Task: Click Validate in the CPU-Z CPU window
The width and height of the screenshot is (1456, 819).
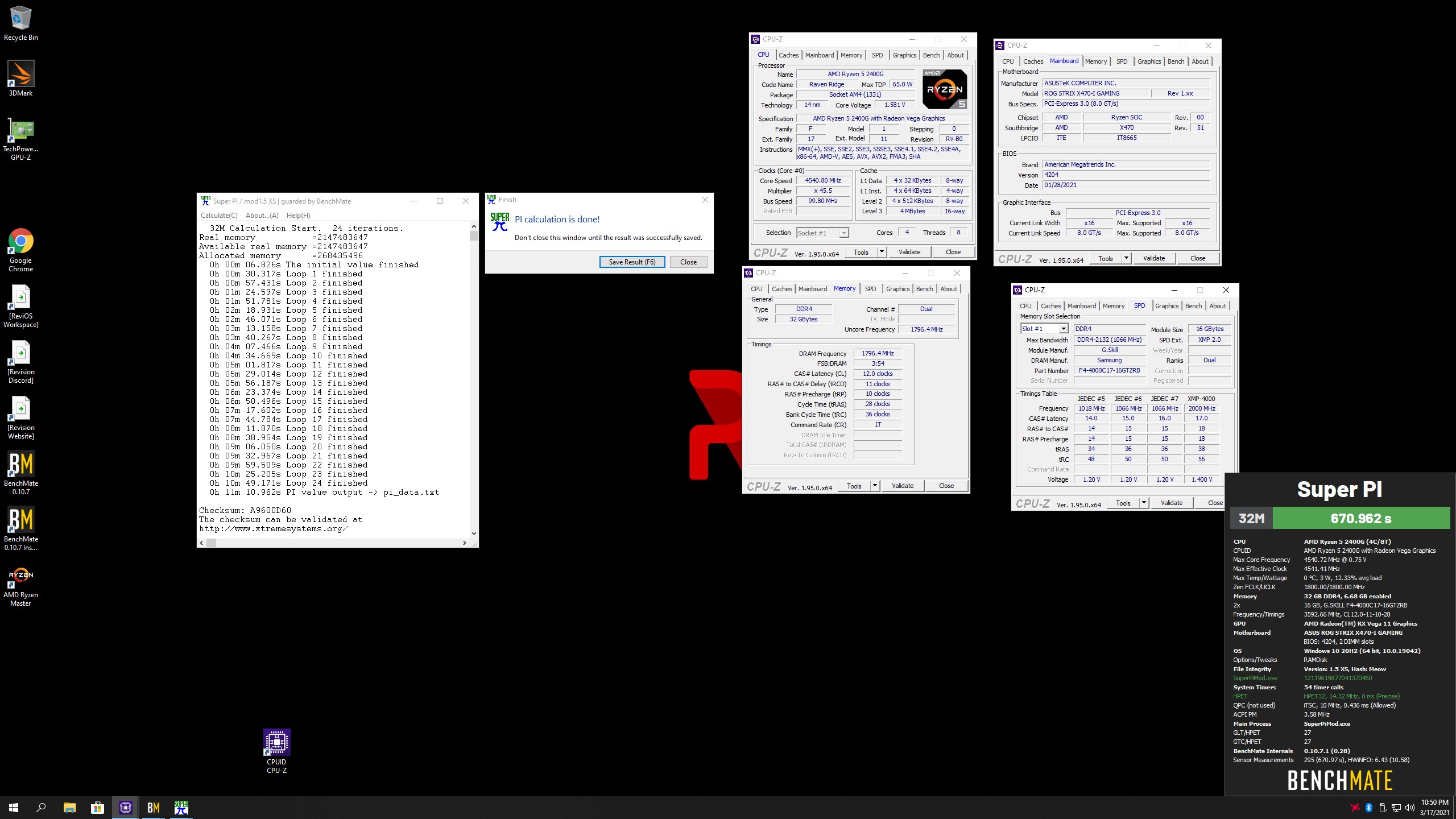Action: coord(909,252)
